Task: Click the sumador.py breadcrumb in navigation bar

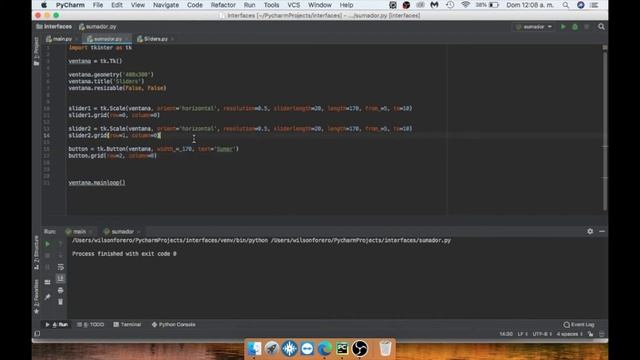Action: point(98,27)
